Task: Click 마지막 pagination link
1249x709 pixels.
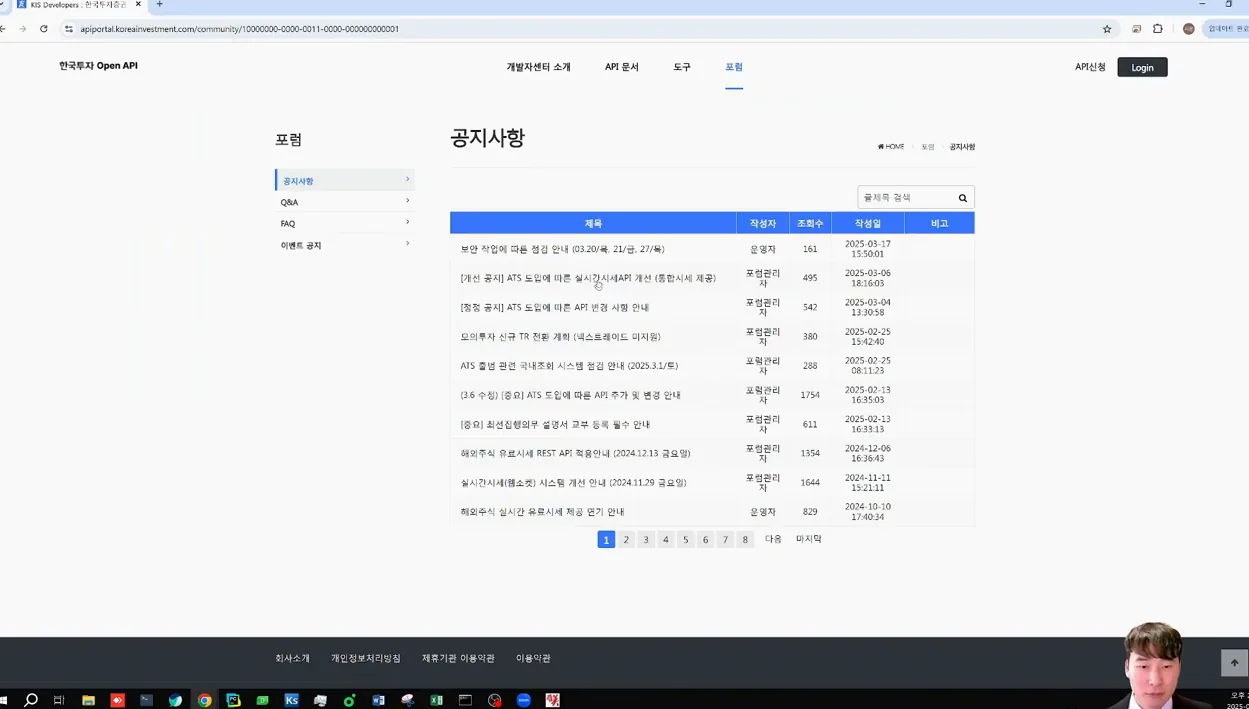Action: 808,539
